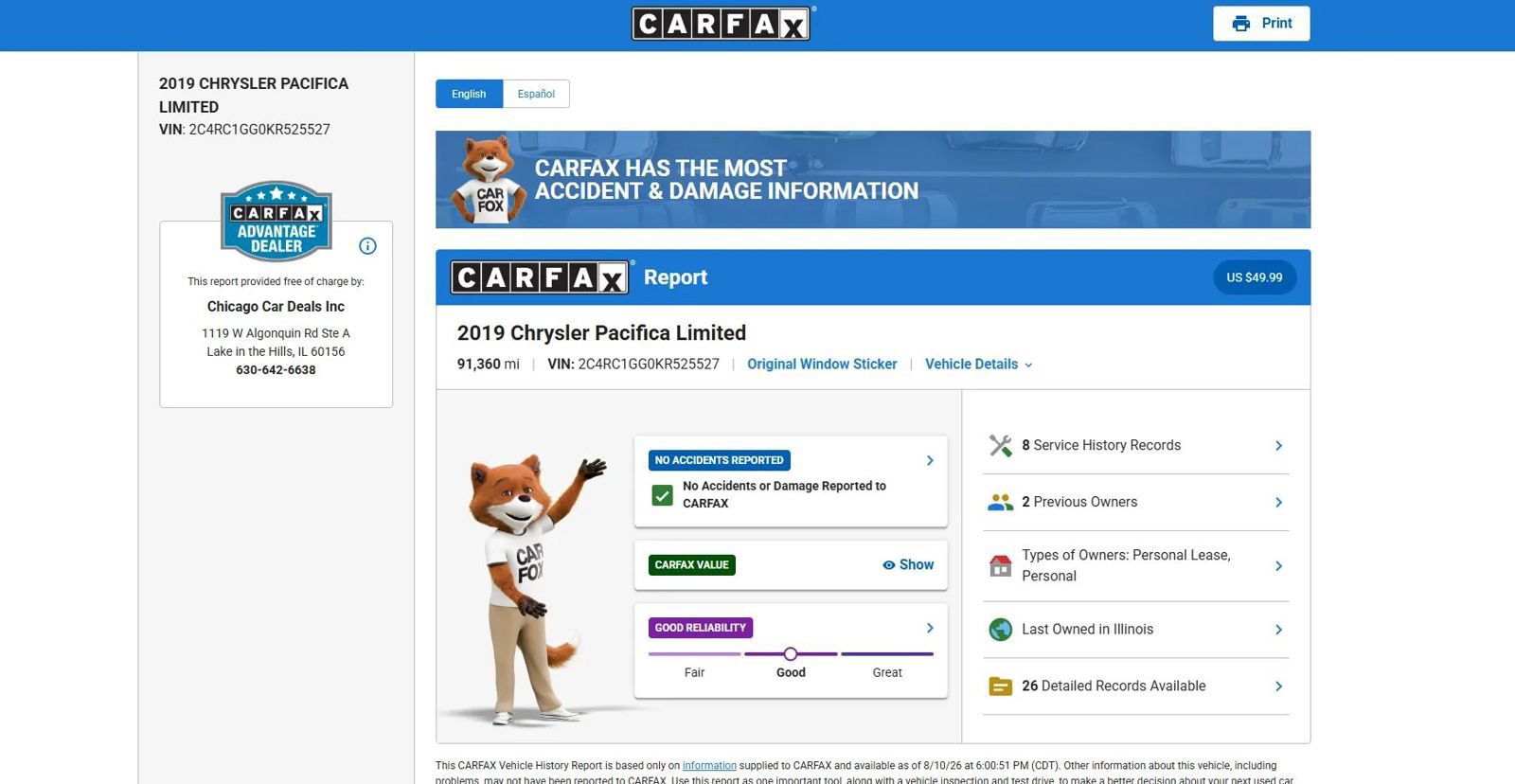Screen dimensions: 1515x784
Task: Click the accident and damage information banner
Action: pos(873,180)
